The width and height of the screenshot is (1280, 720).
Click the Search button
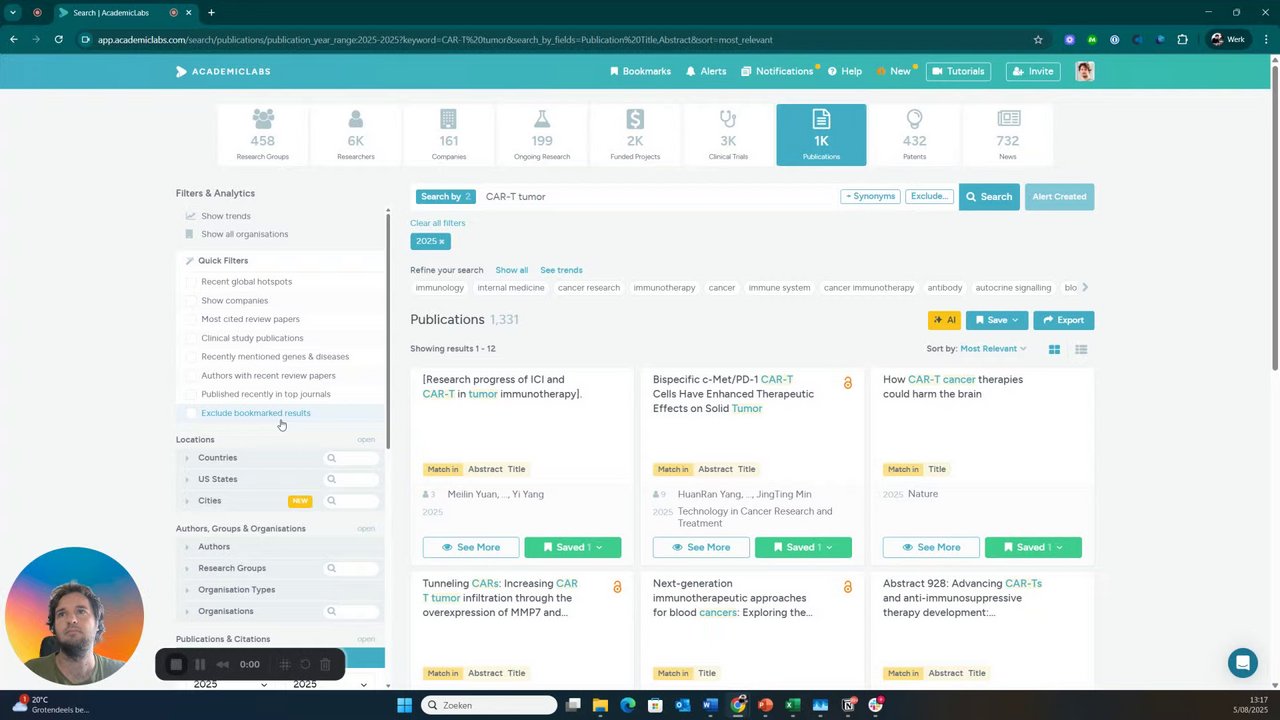coord(989,197)
